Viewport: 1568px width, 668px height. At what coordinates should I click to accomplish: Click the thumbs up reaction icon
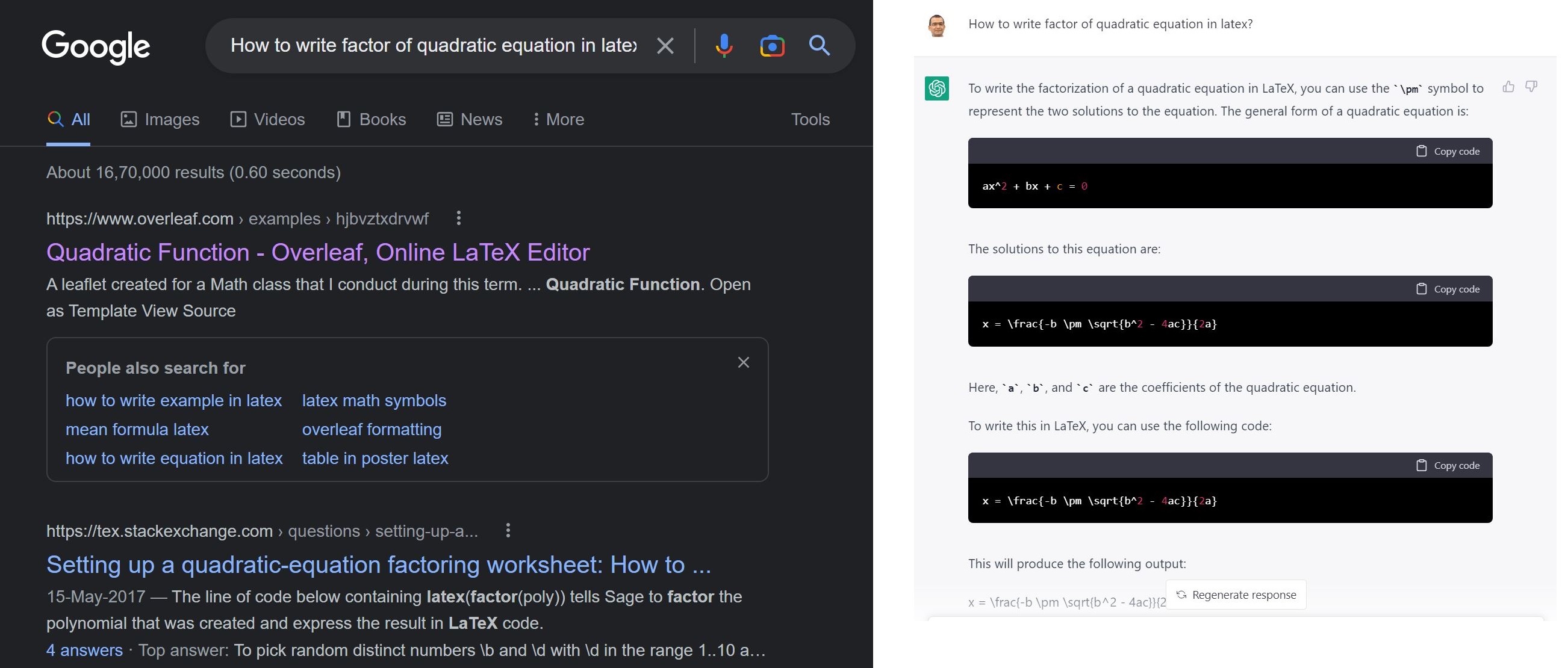tap(1509, 86)
